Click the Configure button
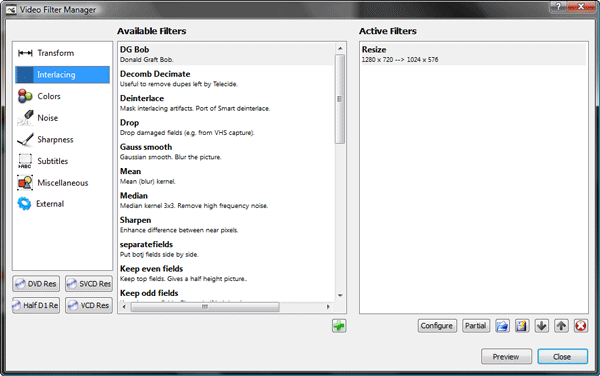600x376 pixels. click(437, 326)
